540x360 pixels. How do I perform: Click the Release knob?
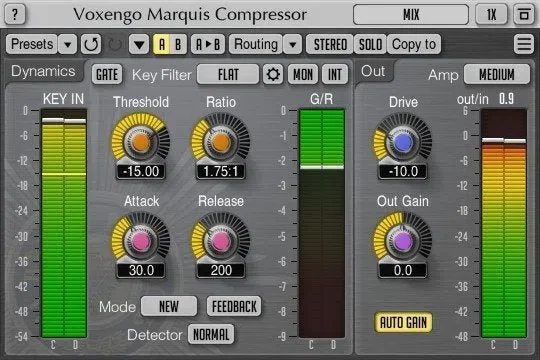click(220, 241)
